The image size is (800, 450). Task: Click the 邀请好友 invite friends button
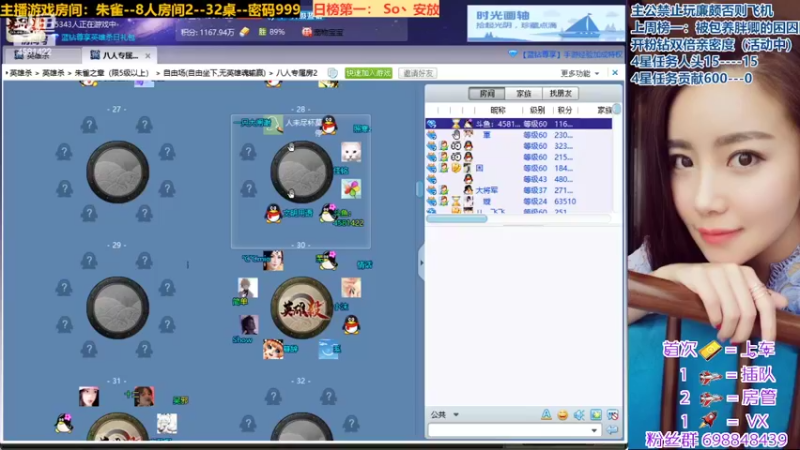pyautogui.click(x=418, y=73)
